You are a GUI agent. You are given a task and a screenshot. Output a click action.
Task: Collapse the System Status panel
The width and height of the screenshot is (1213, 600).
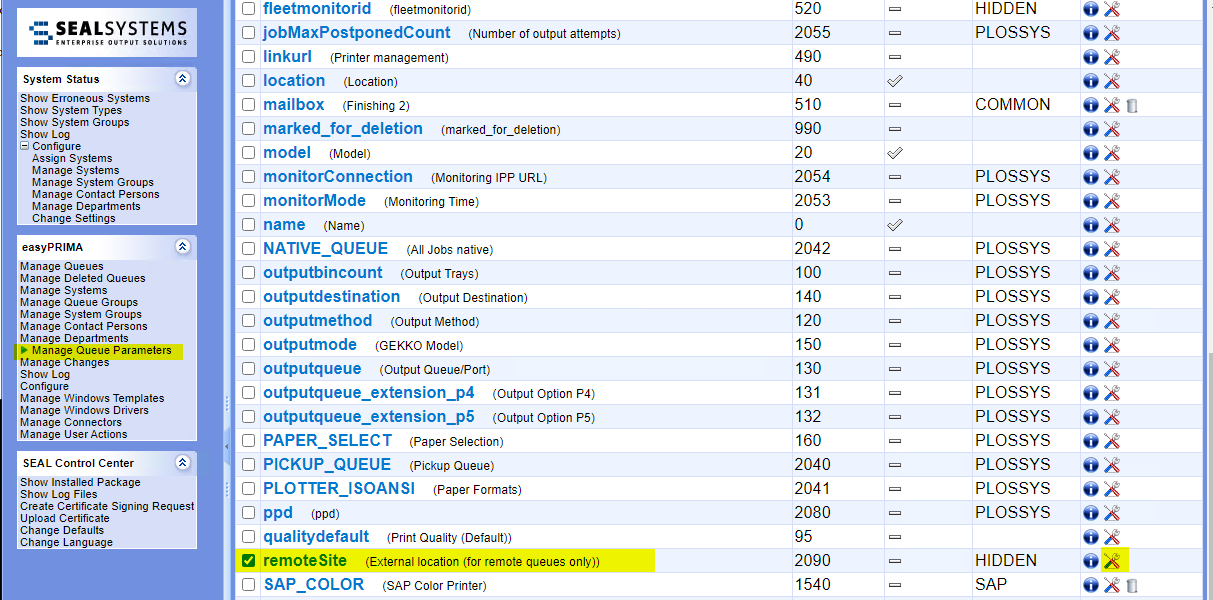[182, 79]
